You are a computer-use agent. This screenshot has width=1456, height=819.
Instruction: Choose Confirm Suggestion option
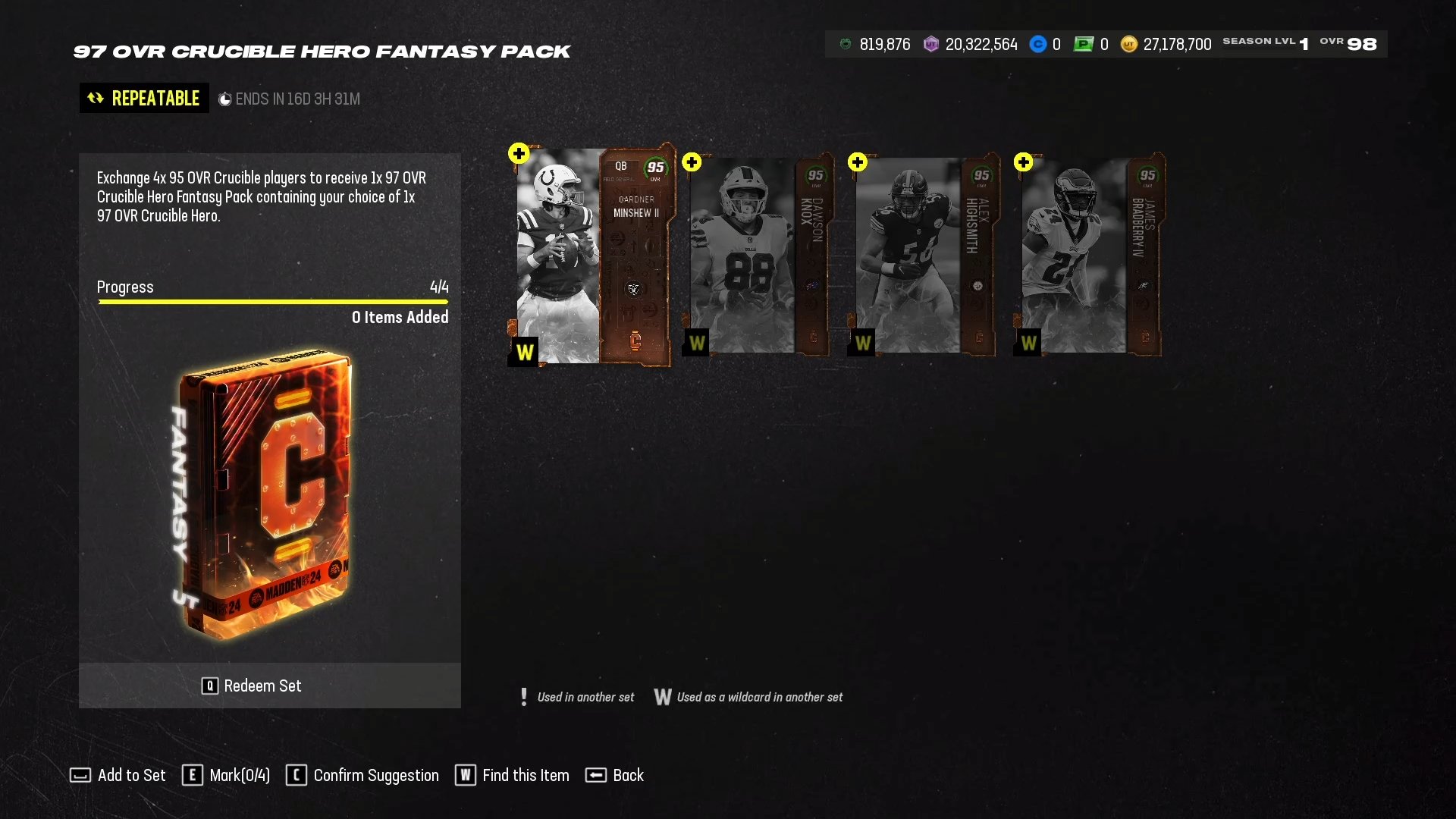(x=362, y=775)
